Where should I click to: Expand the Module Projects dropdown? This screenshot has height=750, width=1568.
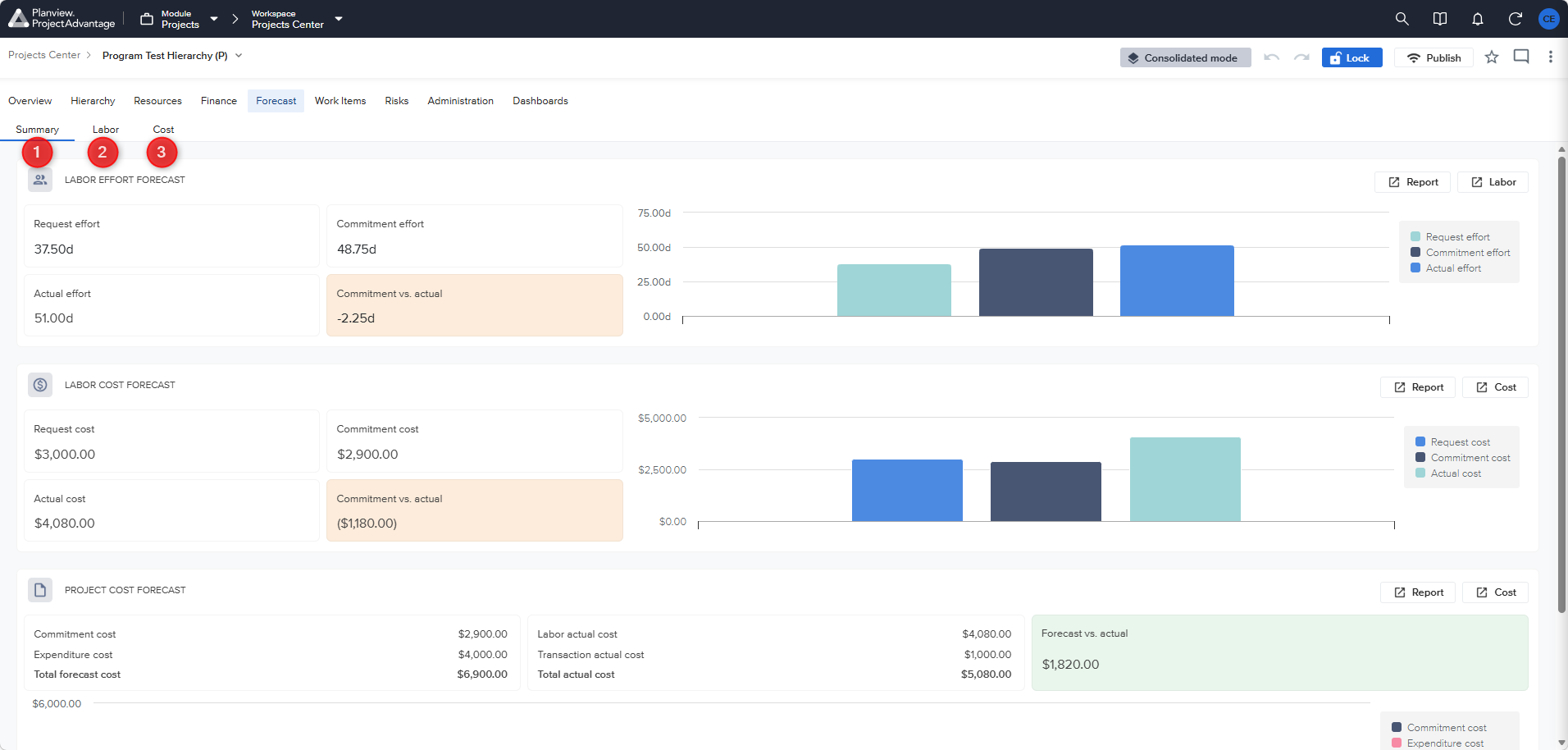(214, 19)
